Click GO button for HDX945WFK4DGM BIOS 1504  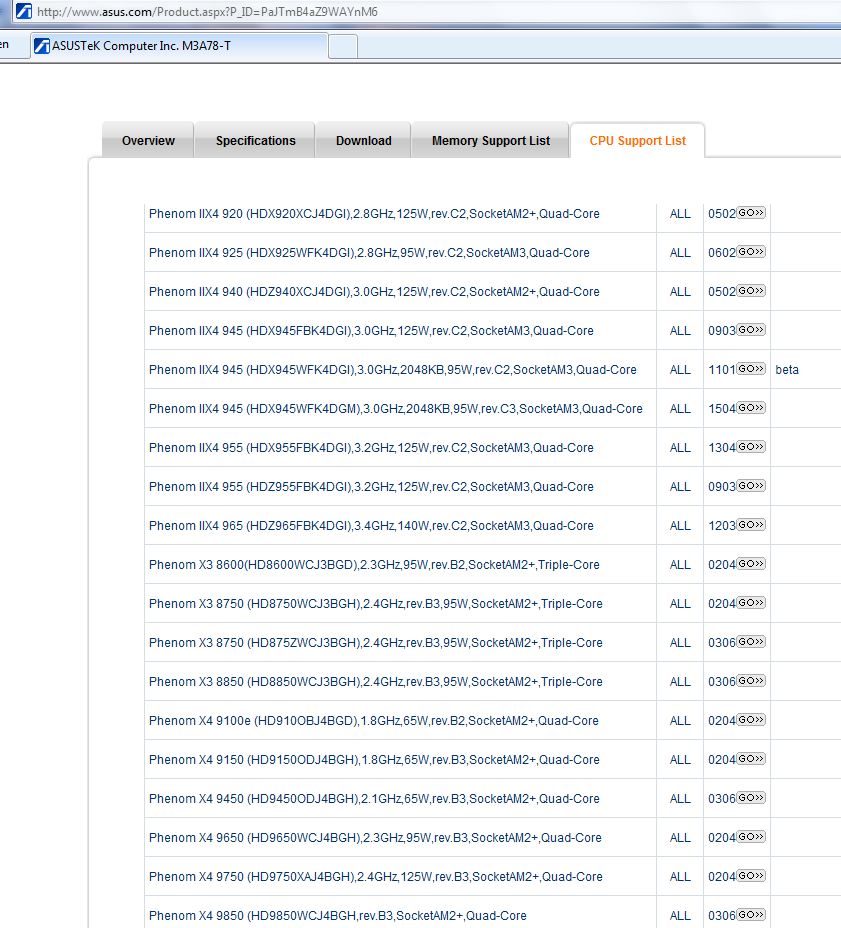[751, 408]
